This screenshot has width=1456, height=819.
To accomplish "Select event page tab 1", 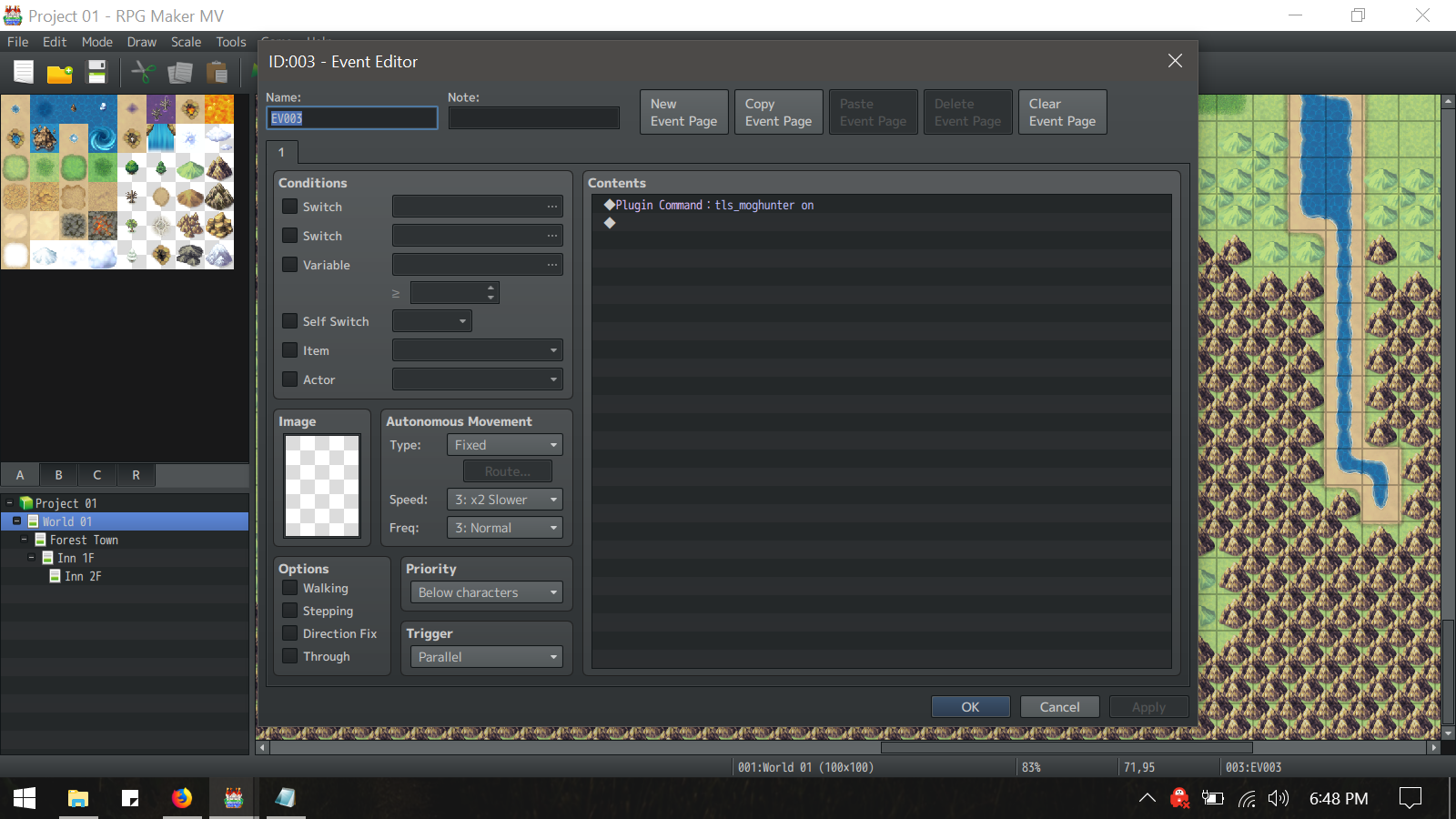I will [282, 152].
